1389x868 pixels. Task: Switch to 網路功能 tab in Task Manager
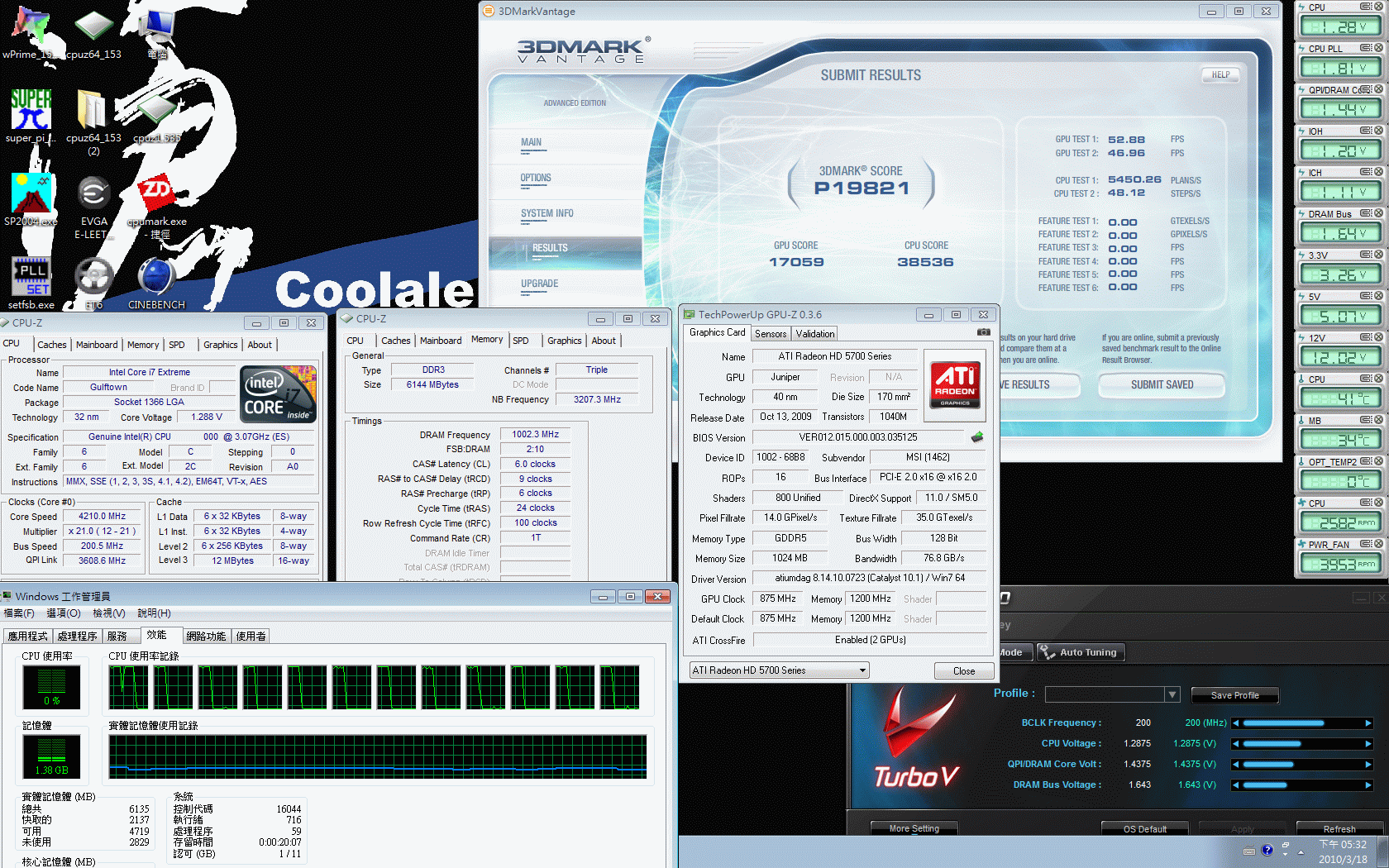206,636
